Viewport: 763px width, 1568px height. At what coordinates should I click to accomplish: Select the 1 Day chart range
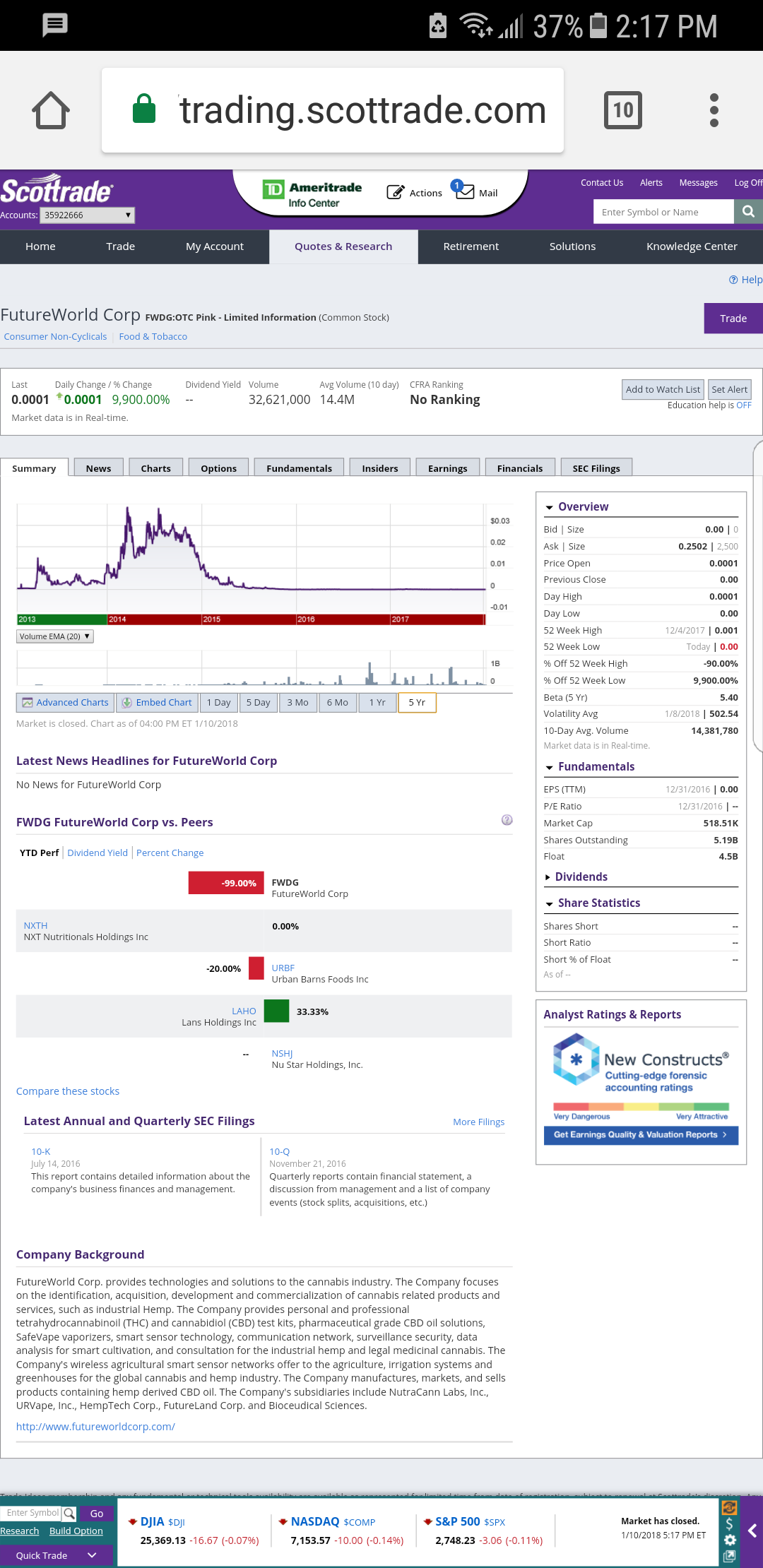(218, 703)
